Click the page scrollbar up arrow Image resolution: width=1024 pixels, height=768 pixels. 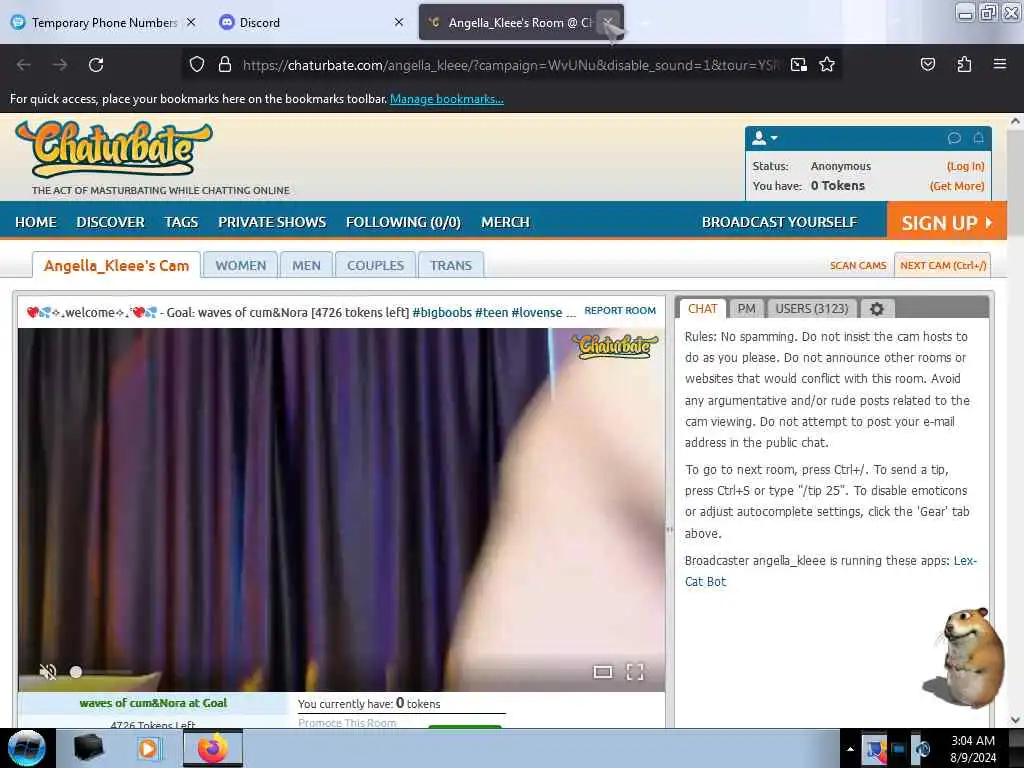click(1015, 121)
